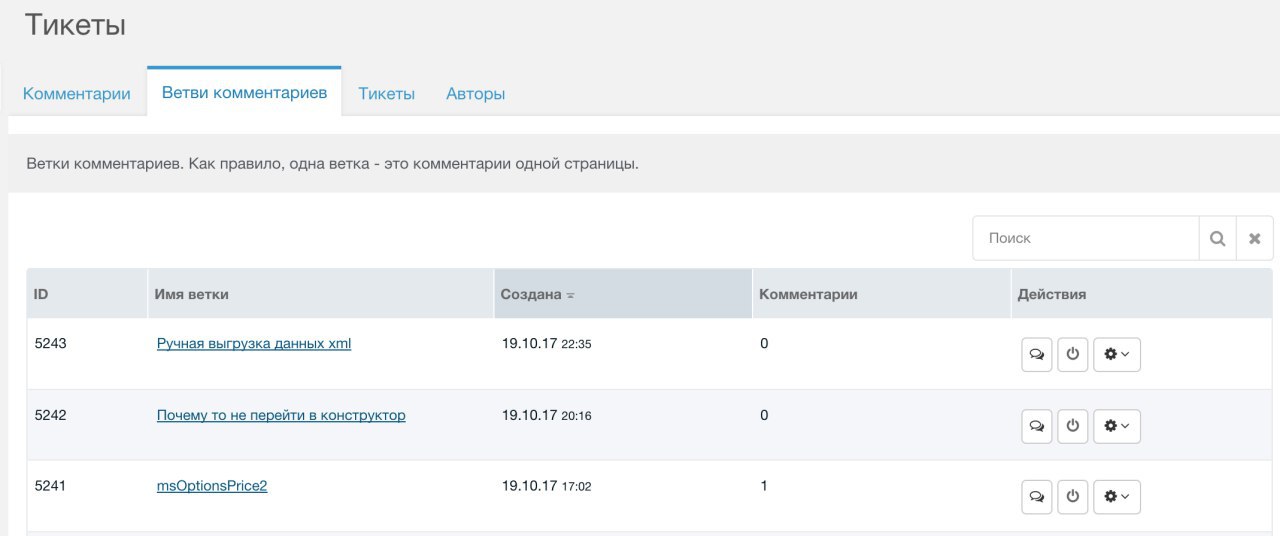1280x536 pixels.
Task: Open gear dropdown for thread 5242
Action: point(1117,426)
